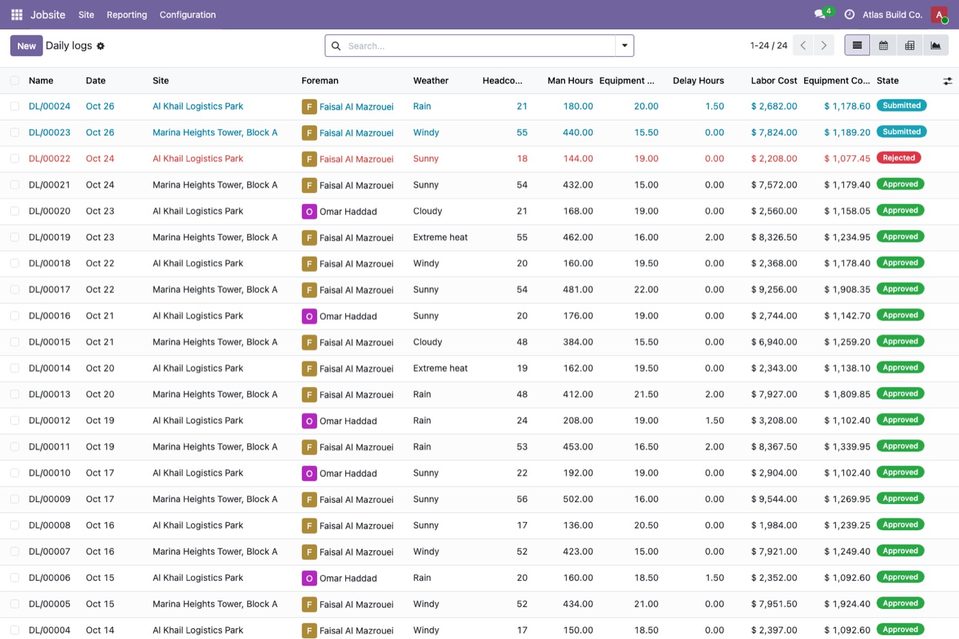Click Extreme heat weather on DL/00019 row
The height and width of the screenshot is (639, 959).
click(440, 237)
